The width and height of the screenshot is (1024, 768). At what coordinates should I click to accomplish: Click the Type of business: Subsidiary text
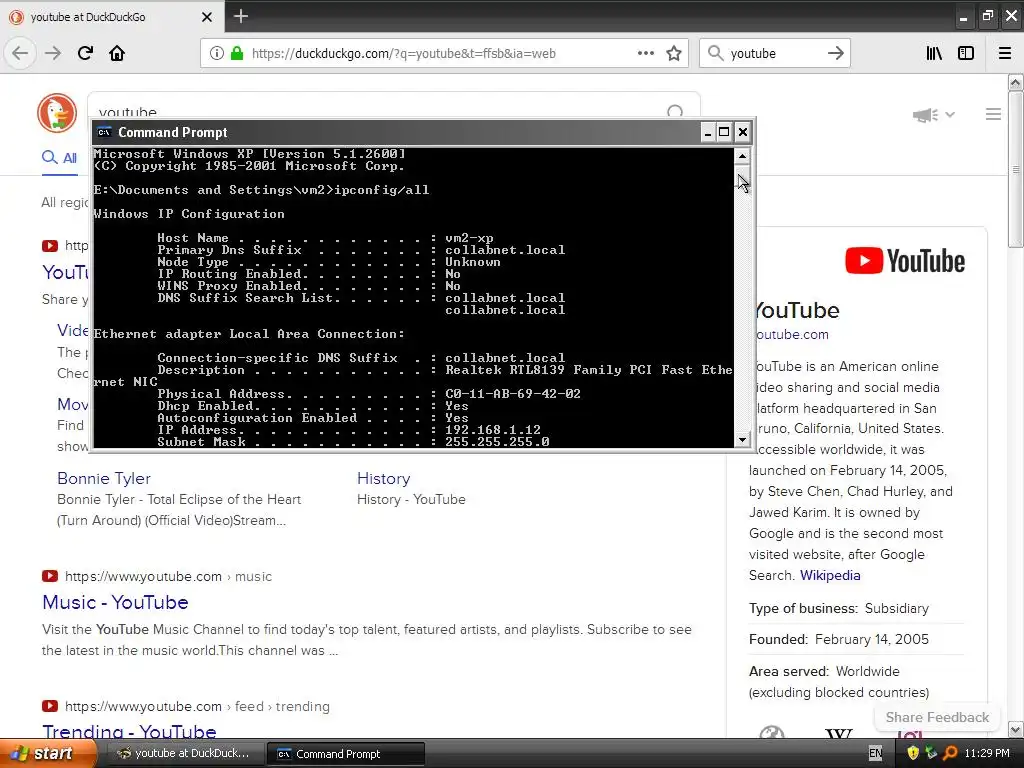tap(839, 608)
